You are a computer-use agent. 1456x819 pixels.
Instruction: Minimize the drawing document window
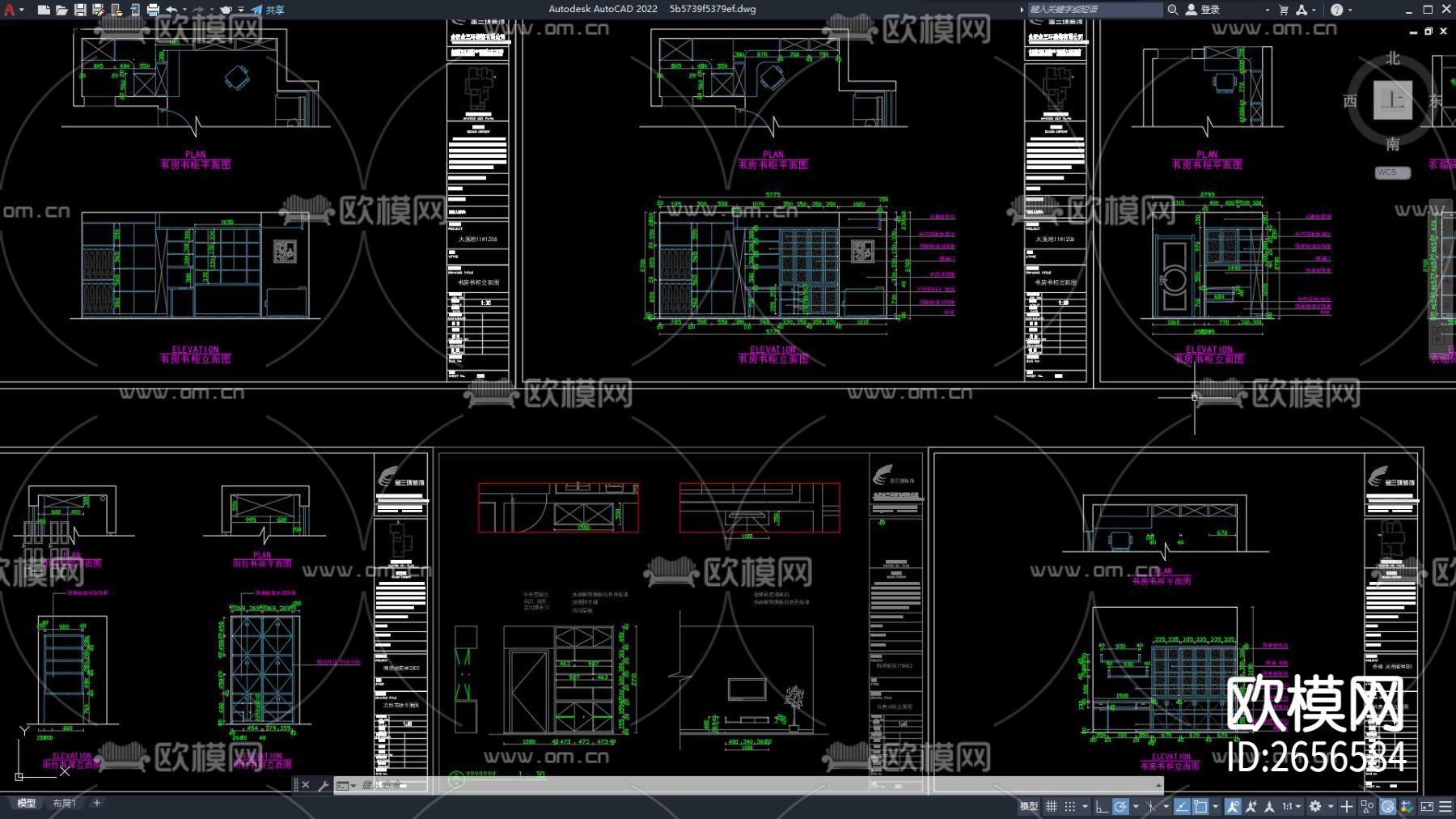click(1413, 31)
